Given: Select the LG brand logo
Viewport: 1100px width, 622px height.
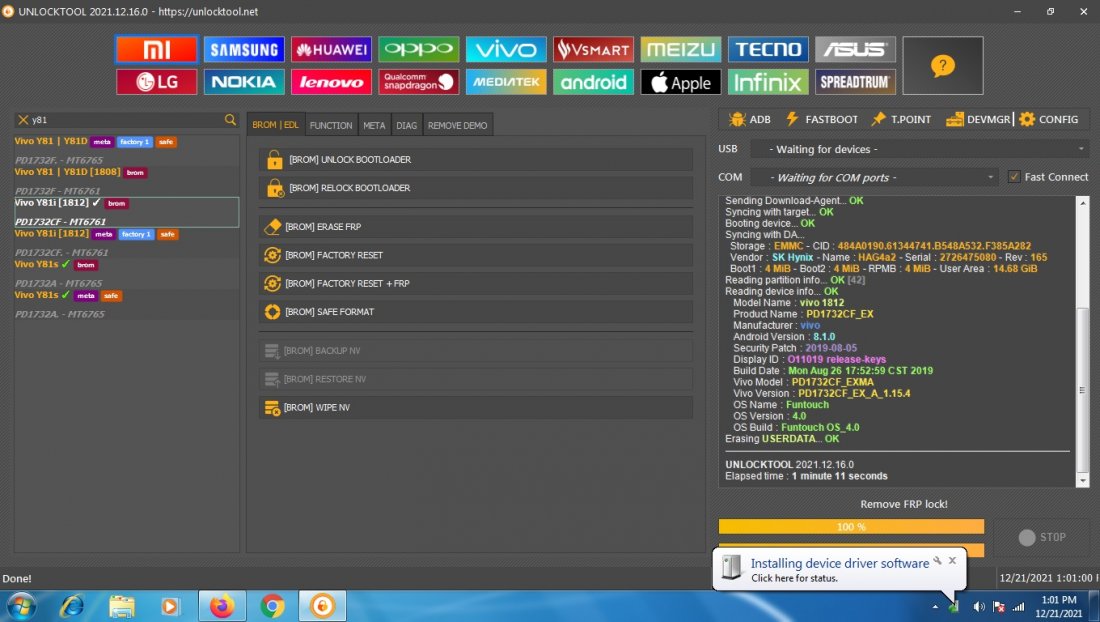Looking at the screenshot, I should click(x=156, y=82).
